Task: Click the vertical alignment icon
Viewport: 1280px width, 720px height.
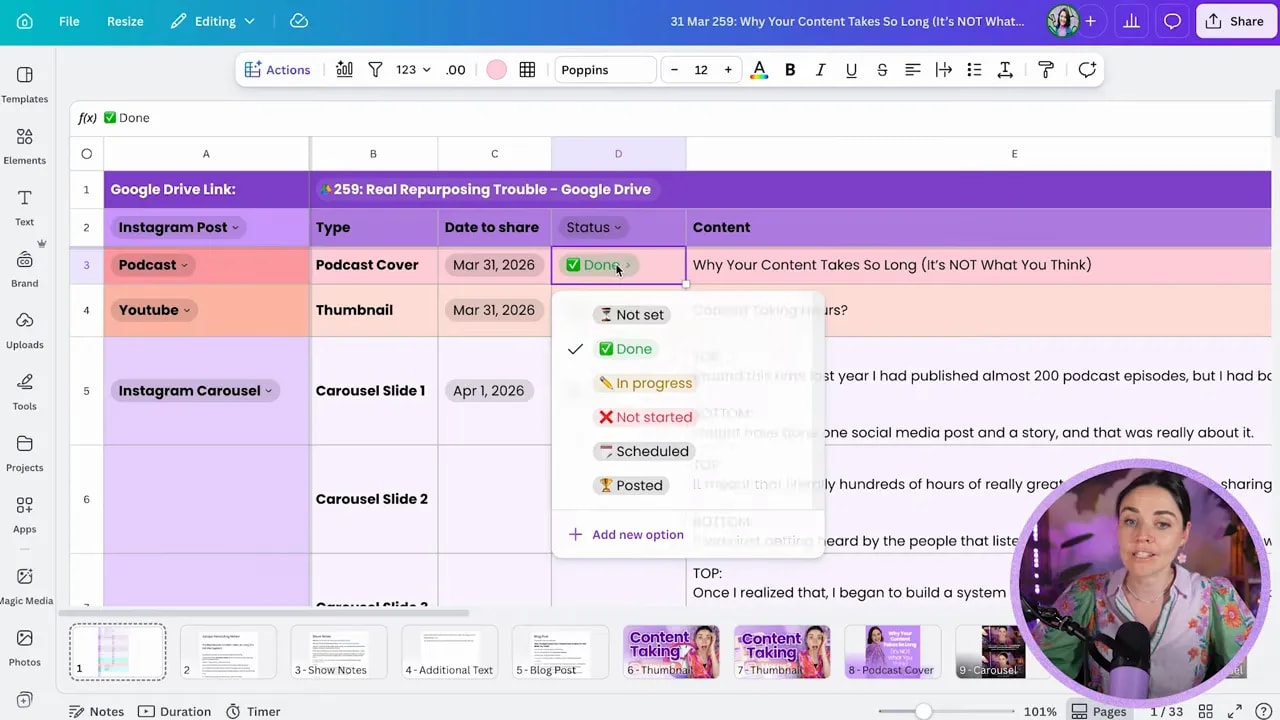Action: tap(1005, 70)
